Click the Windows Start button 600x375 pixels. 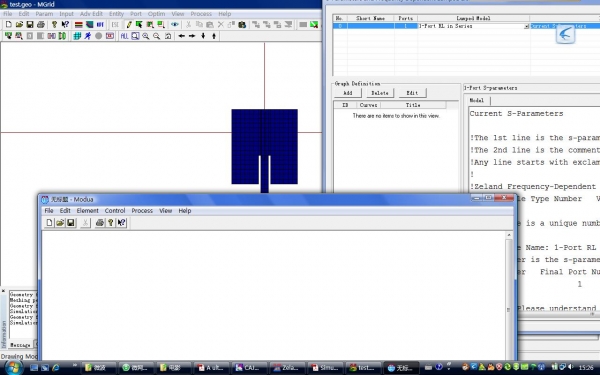(13, 368)
